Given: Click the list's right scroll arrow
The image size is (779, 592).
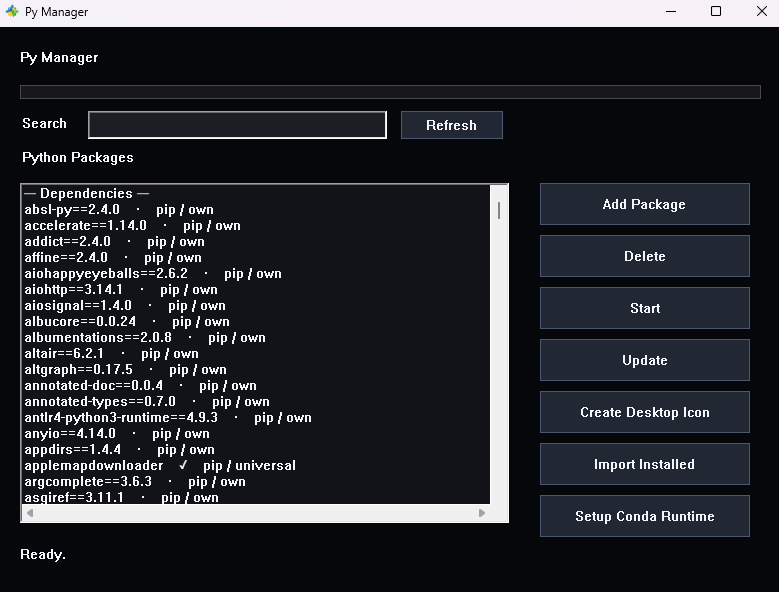Looking at the screenshot, I should (482, 513).
